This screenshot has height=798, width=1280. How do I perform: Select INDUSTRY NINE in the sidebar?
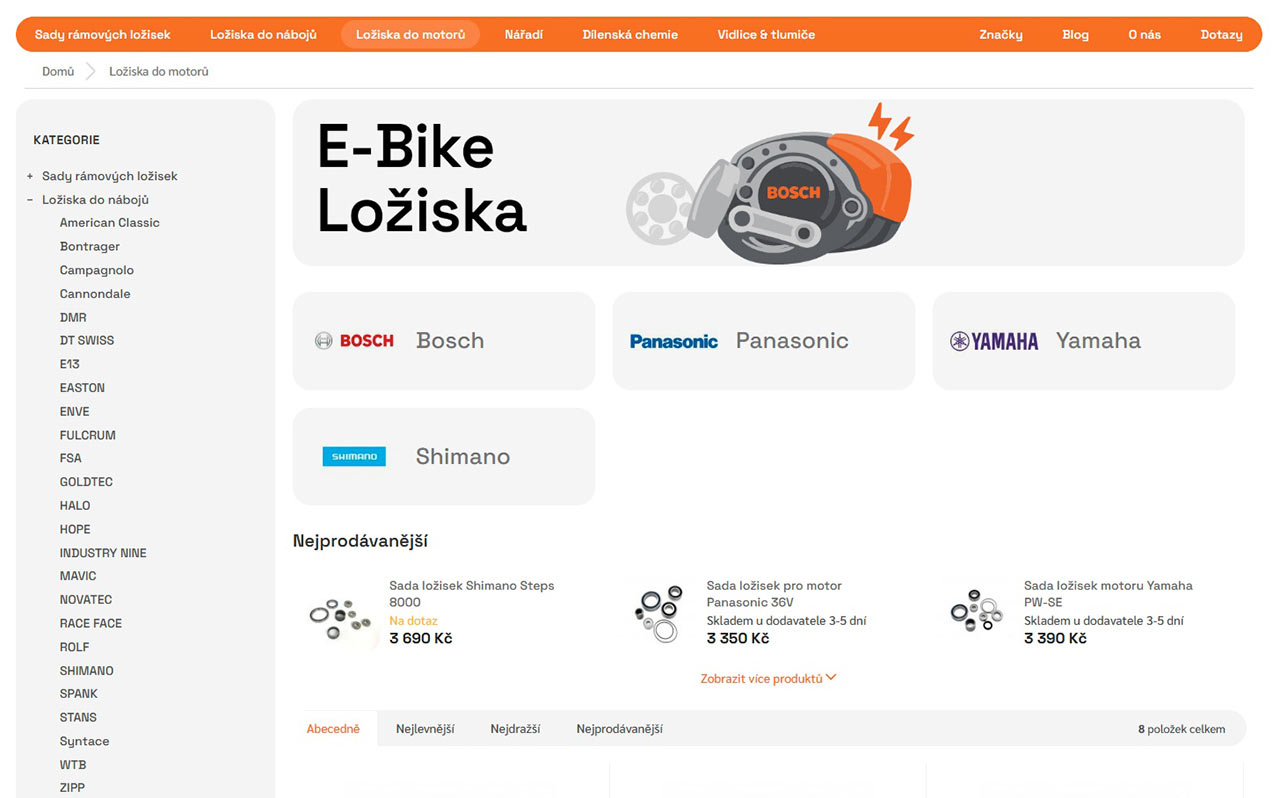(103, 553)
